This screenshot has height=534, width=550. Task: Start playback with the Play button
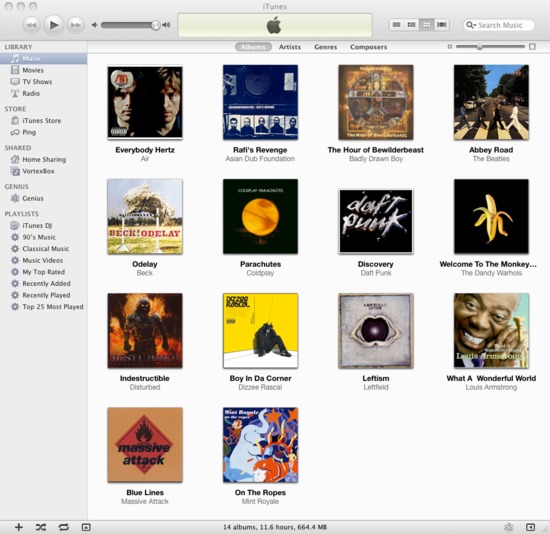coord(53,25)
